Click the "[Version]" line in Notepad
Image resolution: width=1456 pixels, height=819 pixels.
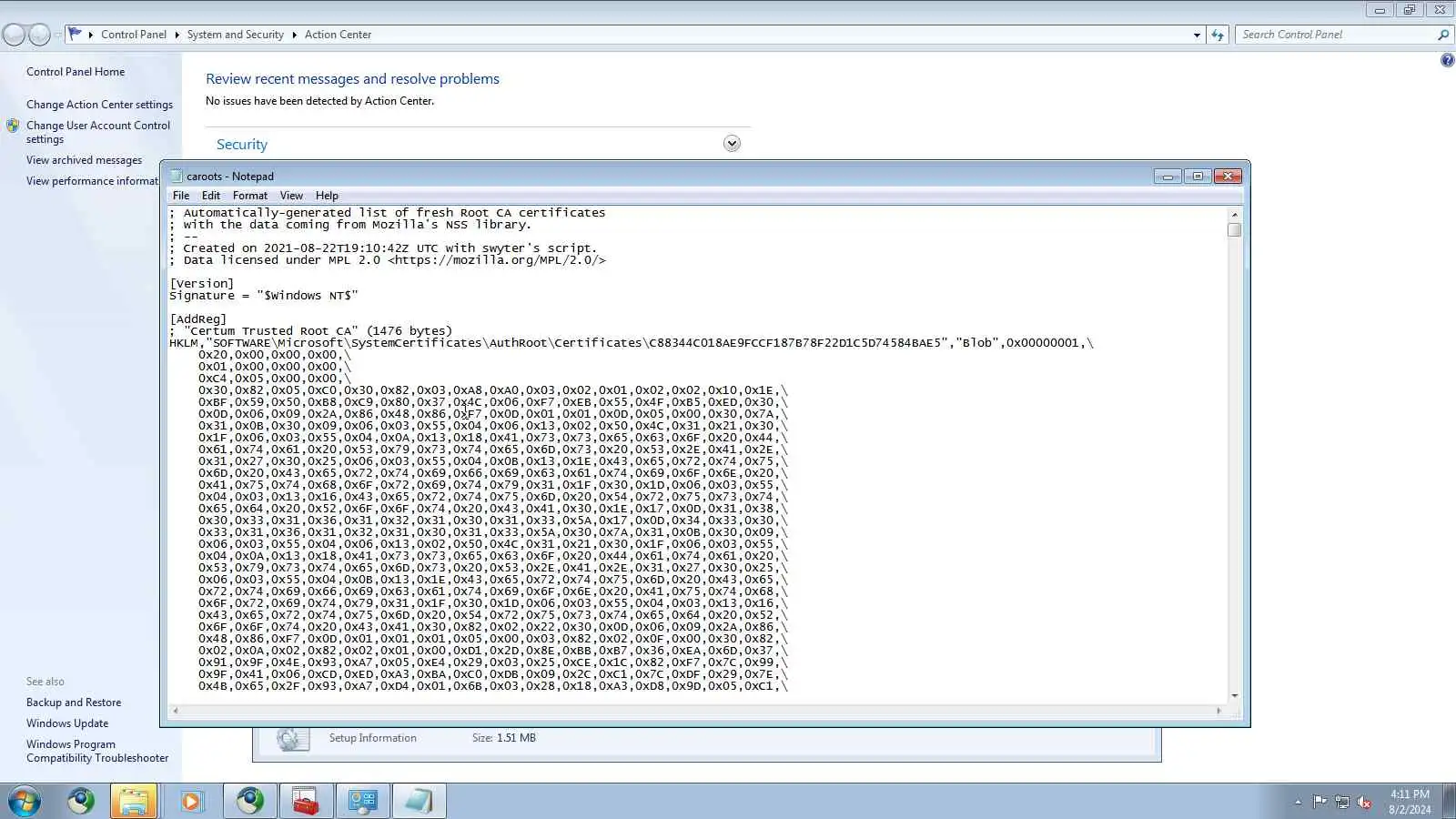point(202,284)
